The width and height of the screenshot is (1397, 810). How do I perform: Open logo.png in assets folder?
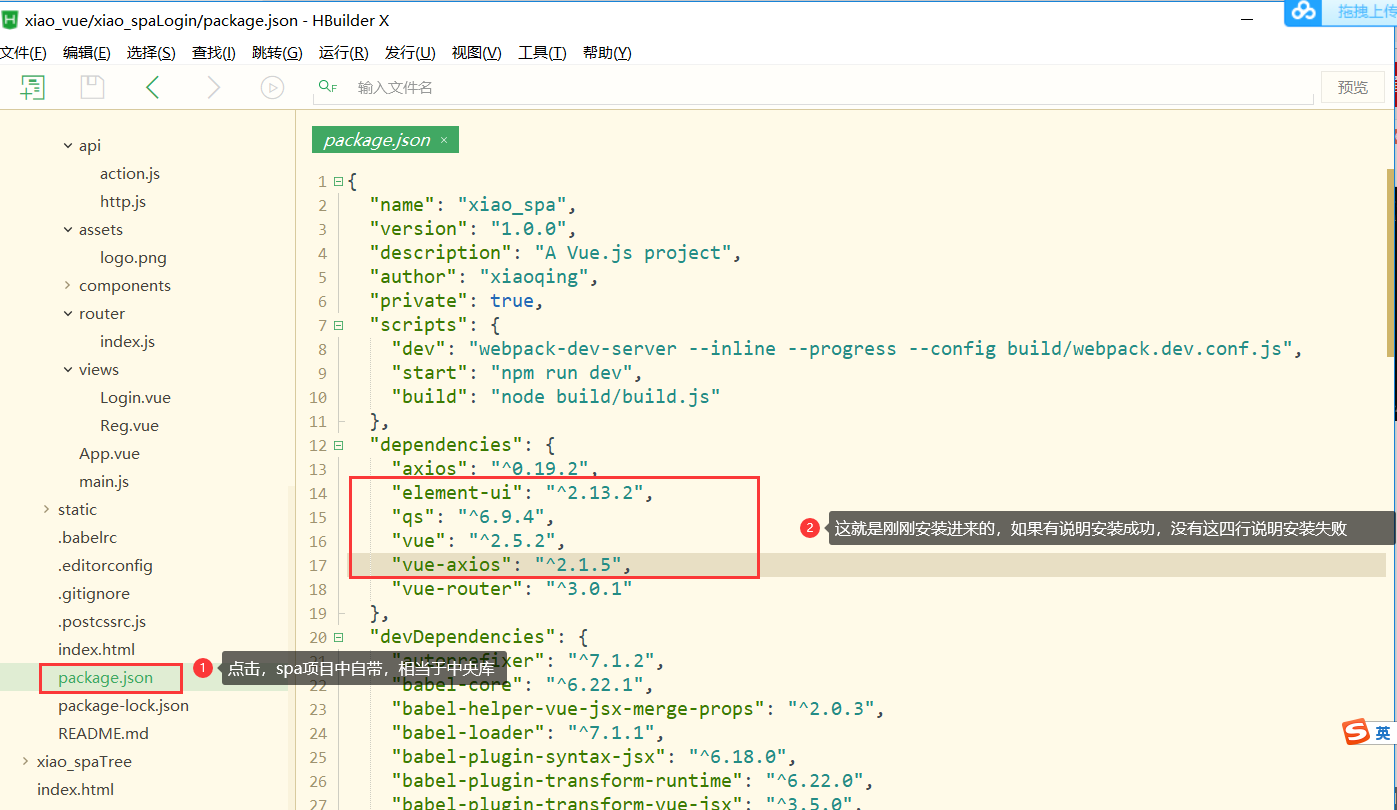click(133, 257)
